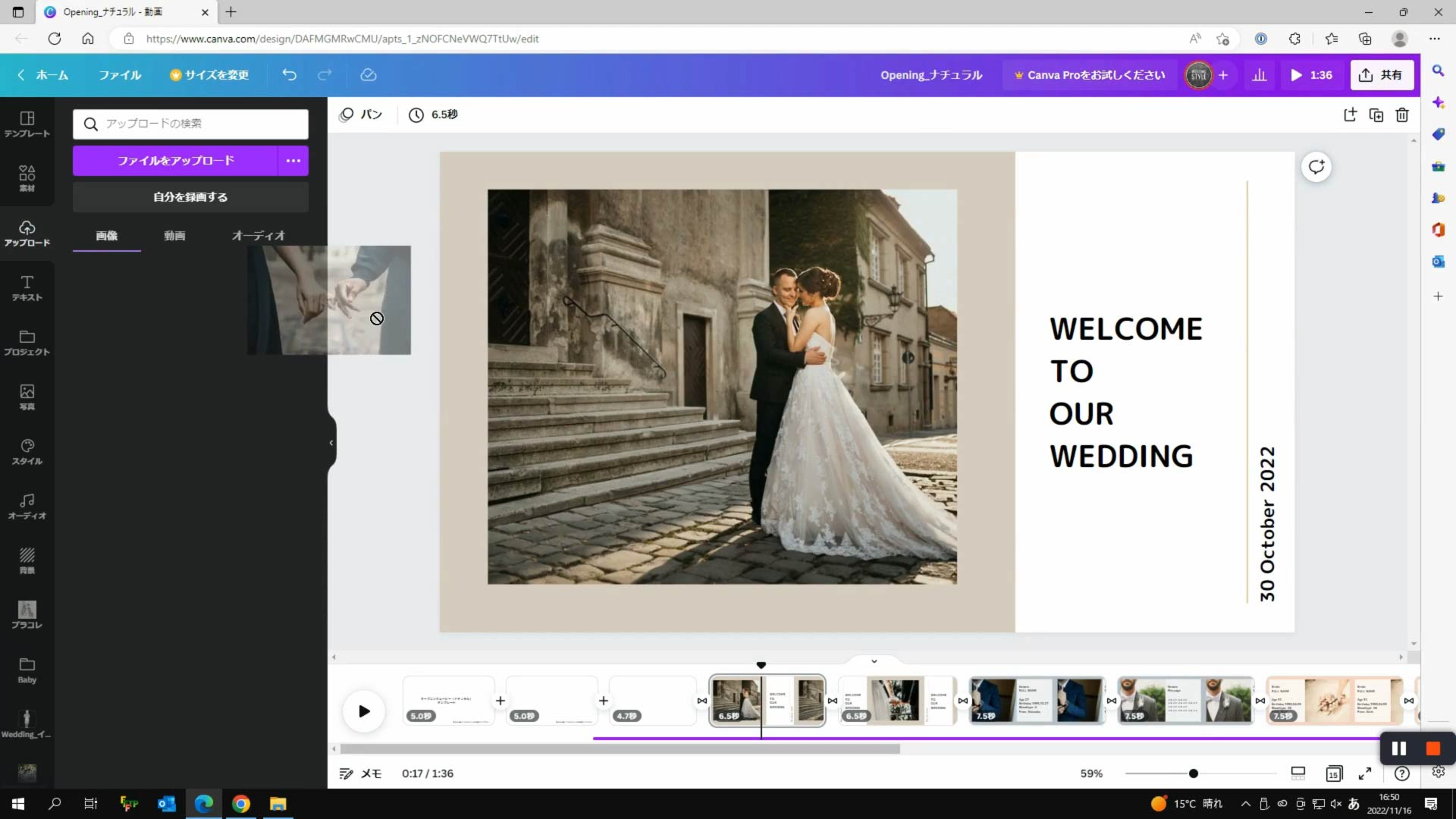
Task: Click the 共有 share button
Action: tap(1382, 75)
